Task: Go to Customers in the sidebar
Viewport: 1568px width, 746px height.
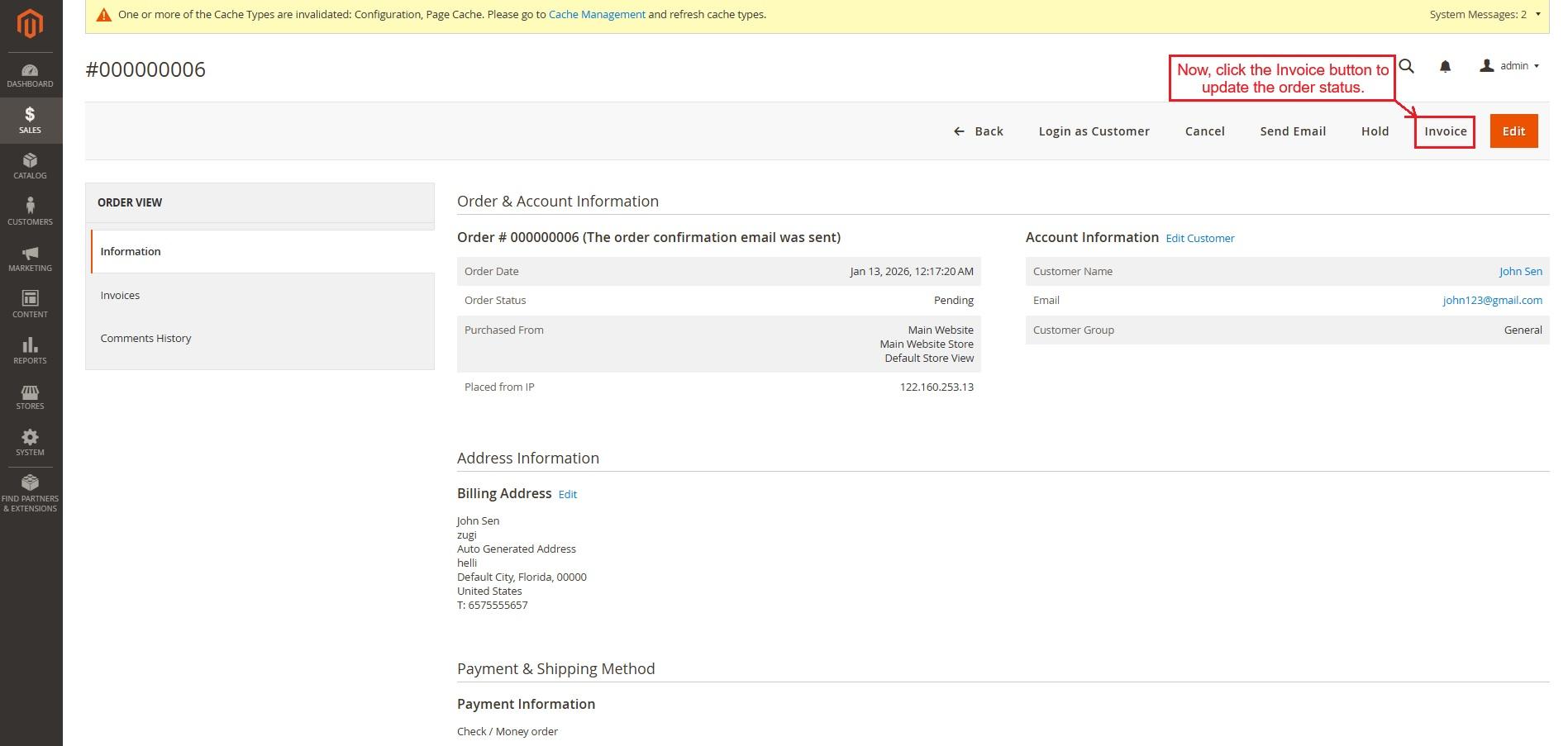Action: pyautogui.click(x=30, y=211)
